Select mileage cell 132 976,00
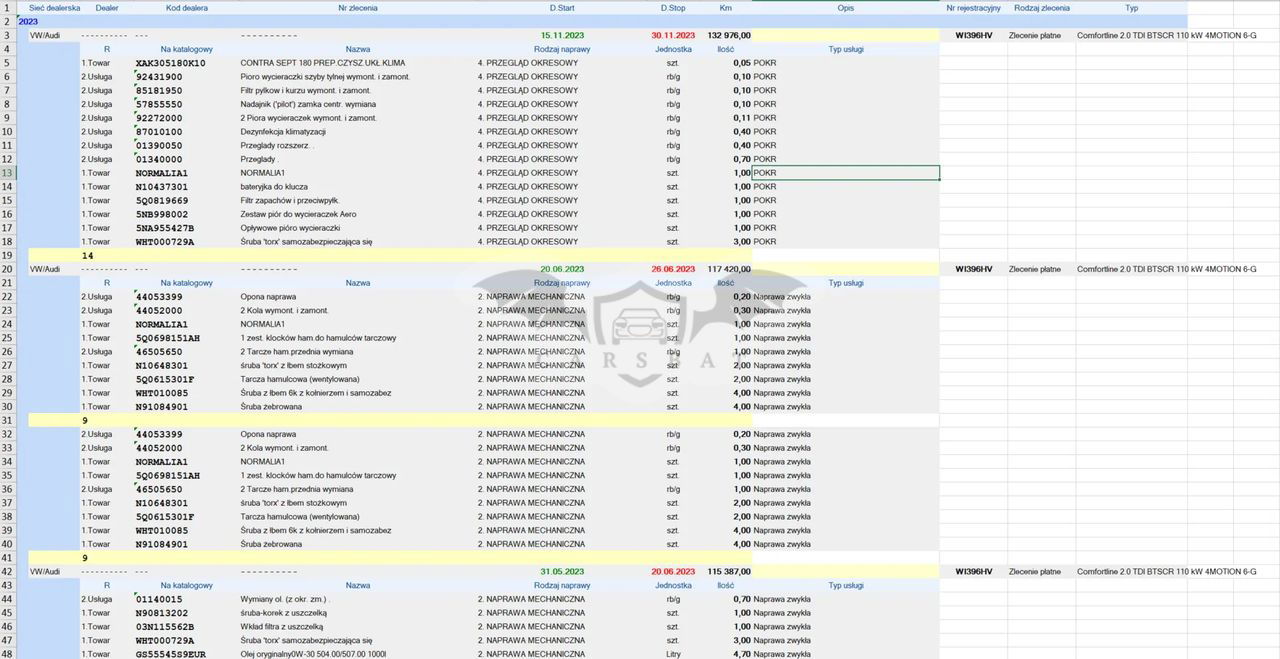Image resolution: width=1280 pixels, height=659 pixels. 729,35
